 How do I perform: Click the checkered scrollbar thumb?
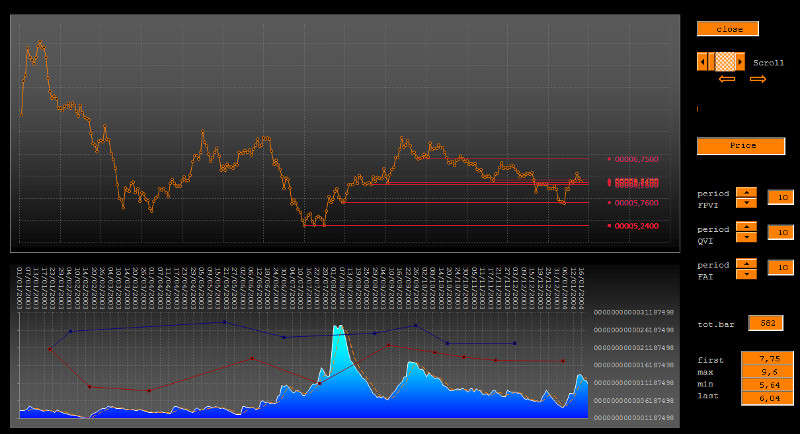pos(724,62)
